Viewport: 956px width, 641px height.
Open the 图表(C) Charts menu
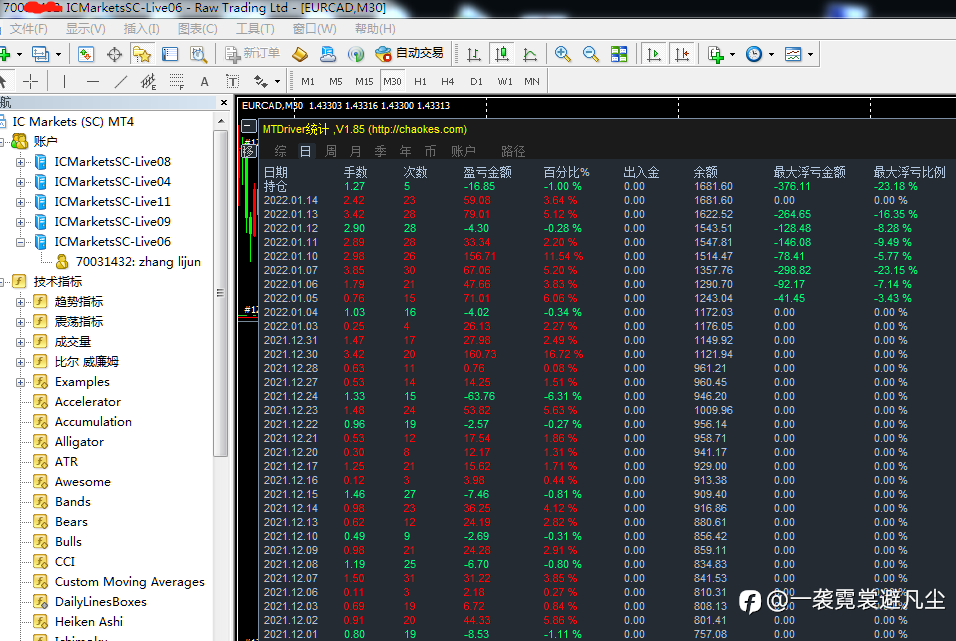click(x=197, y=29)
